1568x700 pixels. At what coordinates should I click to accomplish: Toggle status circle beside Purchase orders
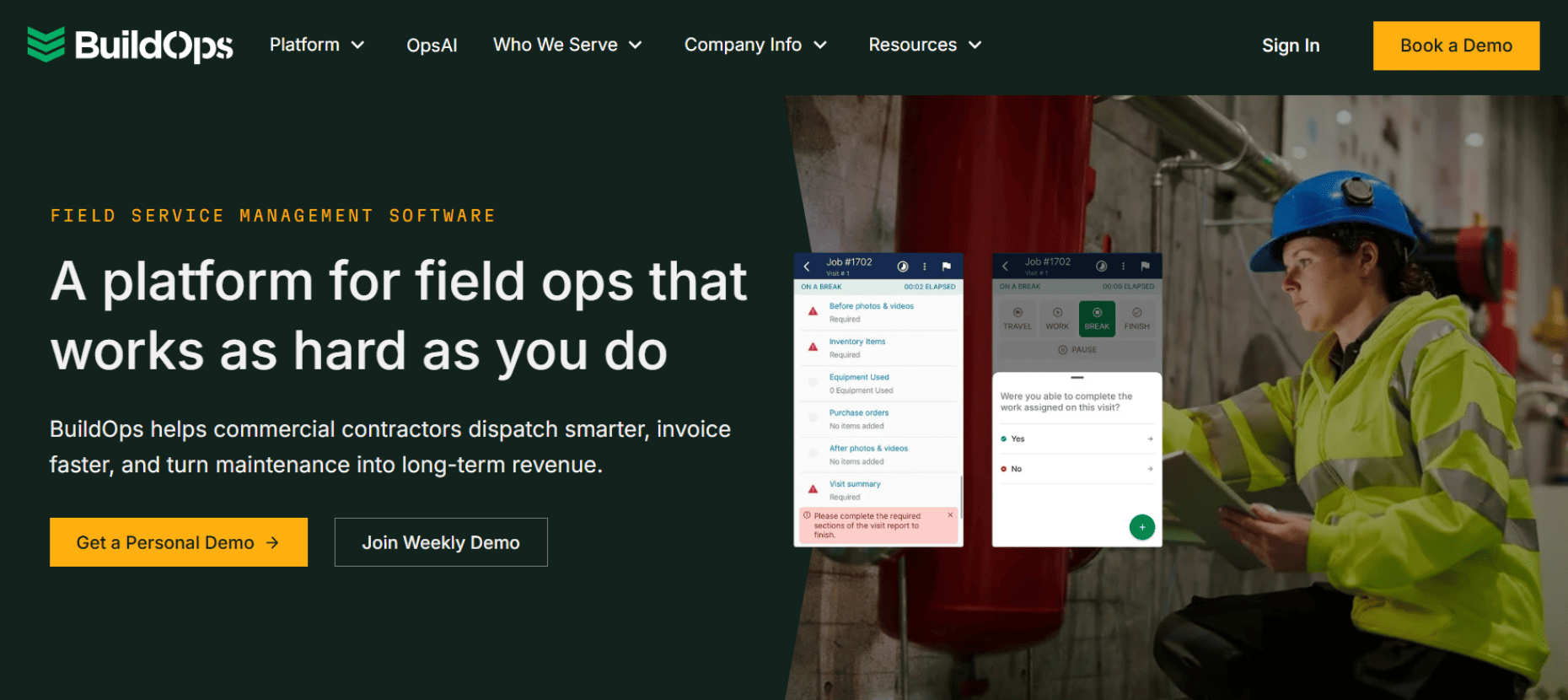tap(813, 418)
